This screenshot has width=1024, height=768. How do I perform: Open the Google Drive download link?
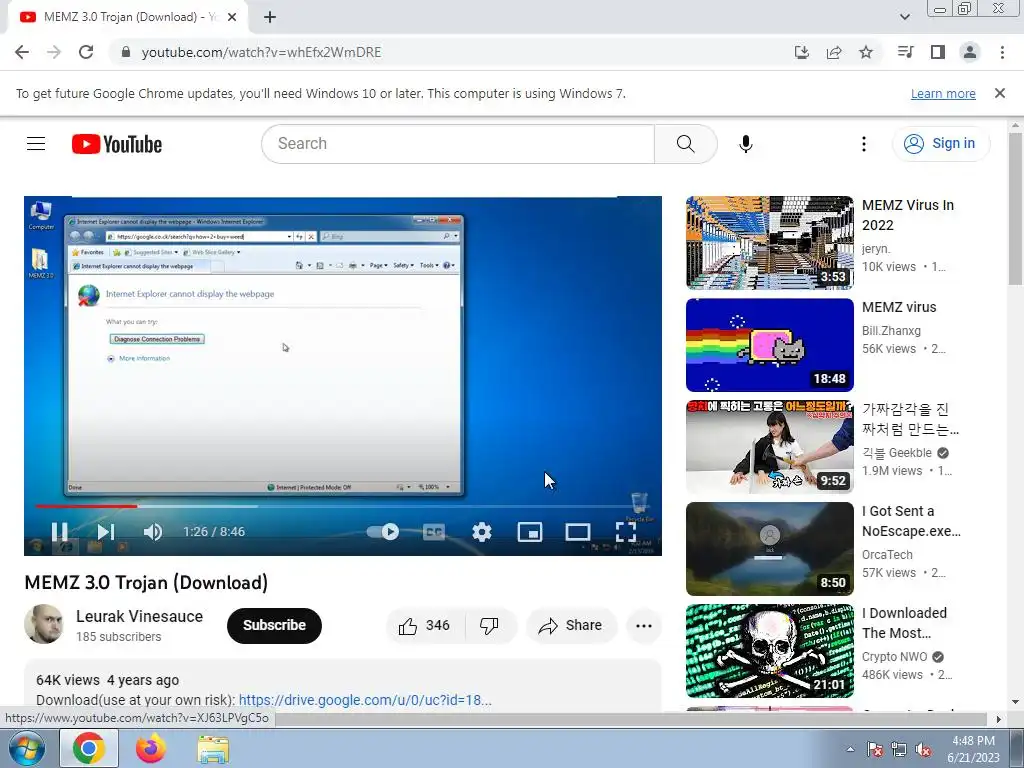tap(365, 700)
